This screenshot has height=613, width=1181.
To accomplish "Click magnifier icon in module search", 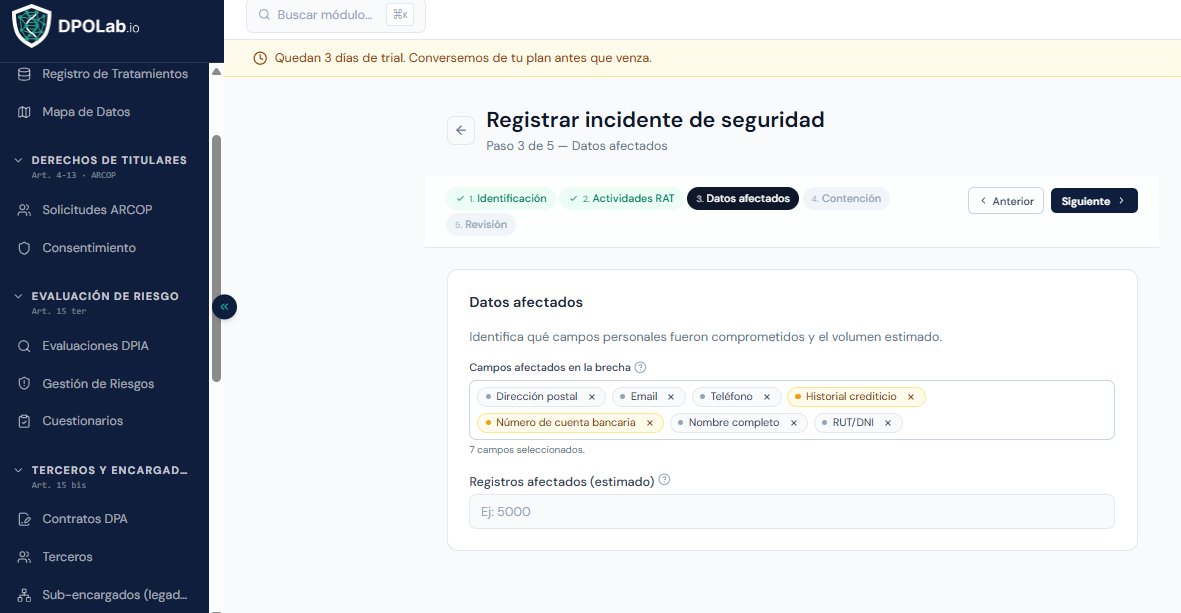I will 264,14.
